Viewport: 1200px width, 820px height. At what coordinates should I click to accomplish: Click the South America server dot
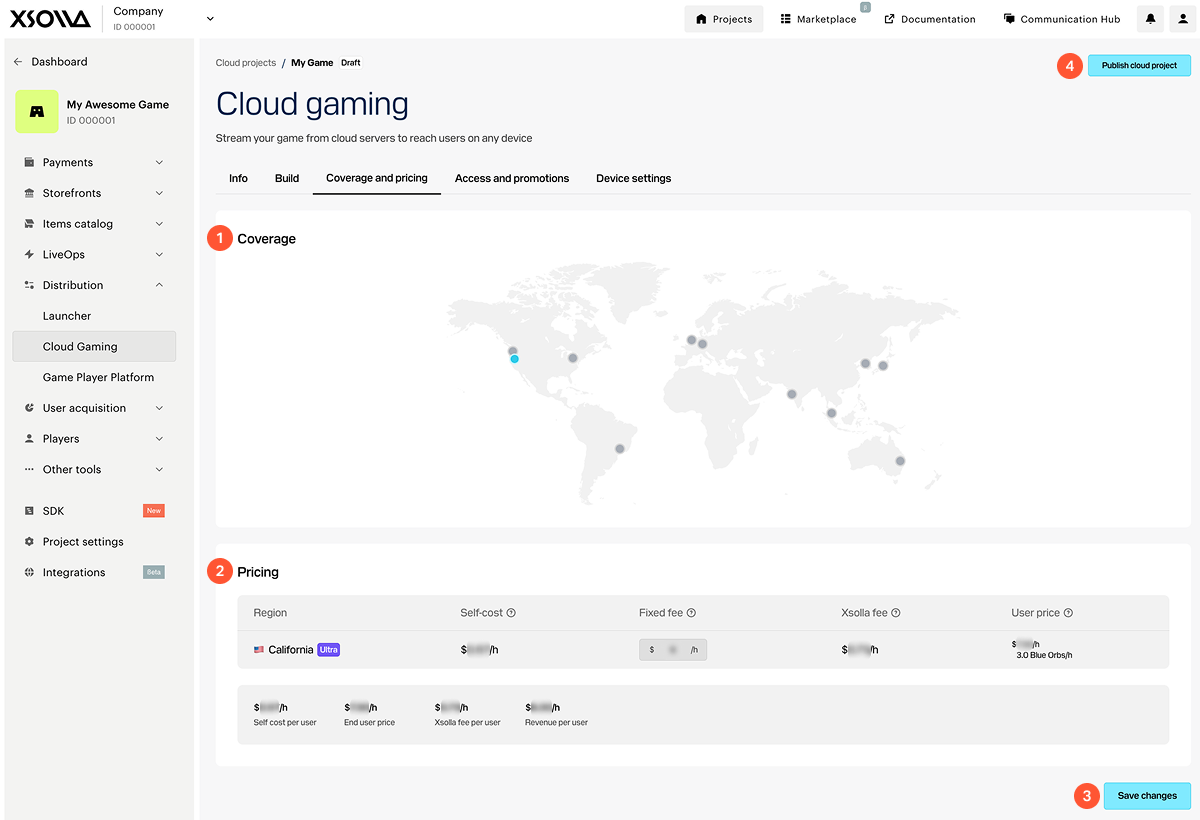pyautogui.click(x=620, y=449)
